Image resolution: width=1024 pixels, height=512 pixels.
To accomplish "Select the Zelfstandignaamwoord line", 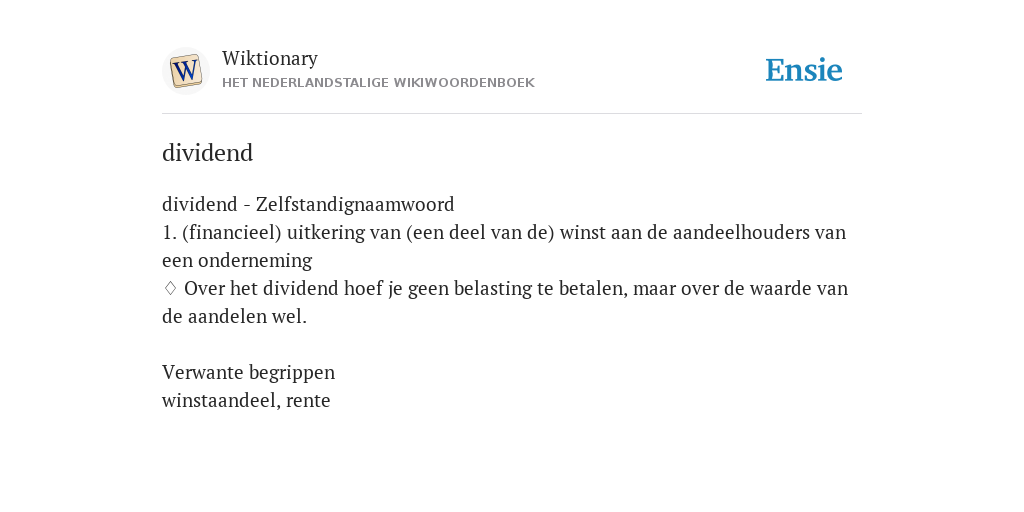I will pos(308,204).
